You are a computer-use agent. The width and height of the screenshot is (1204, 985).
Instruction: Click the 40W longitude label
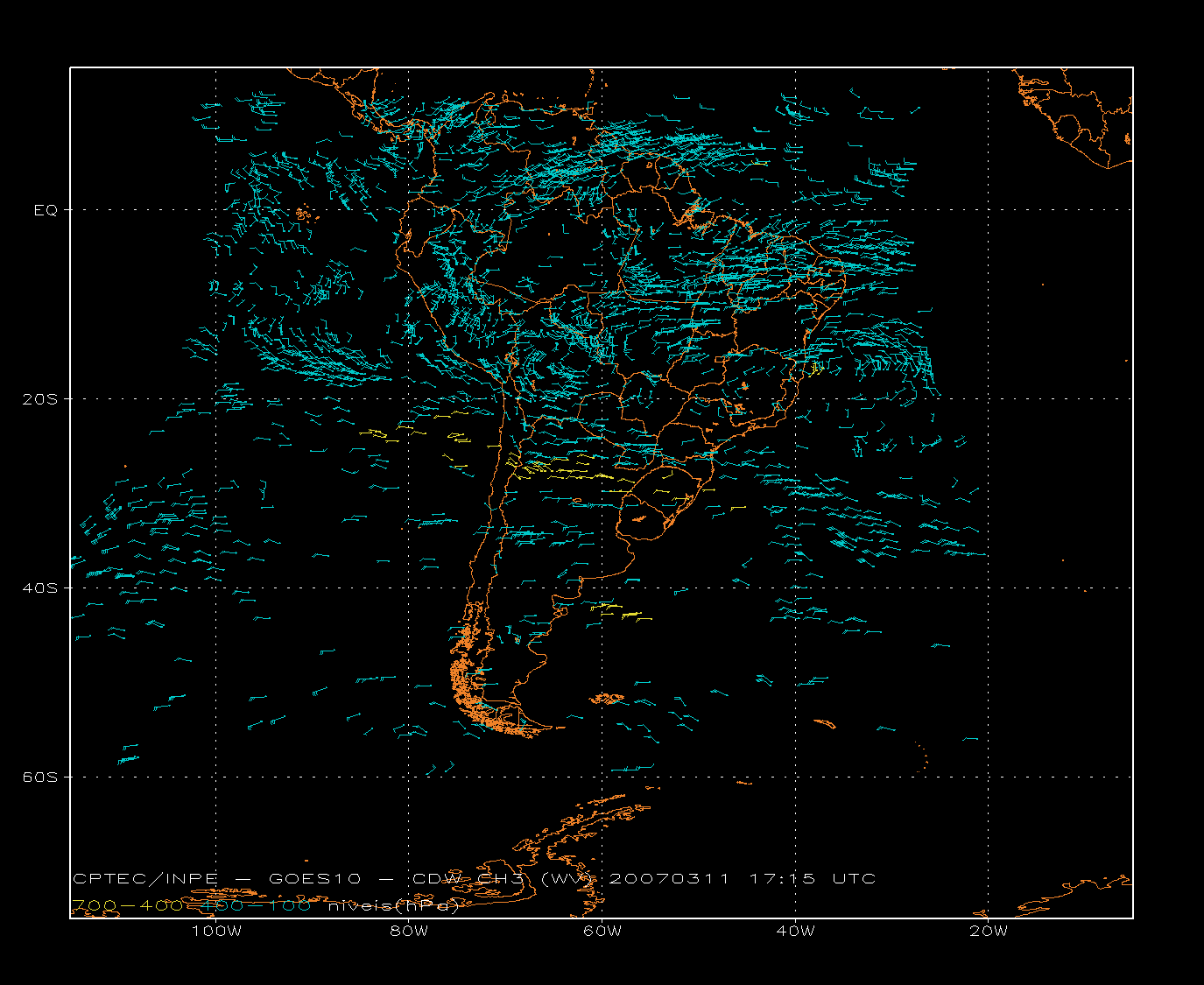coord(796,931)
